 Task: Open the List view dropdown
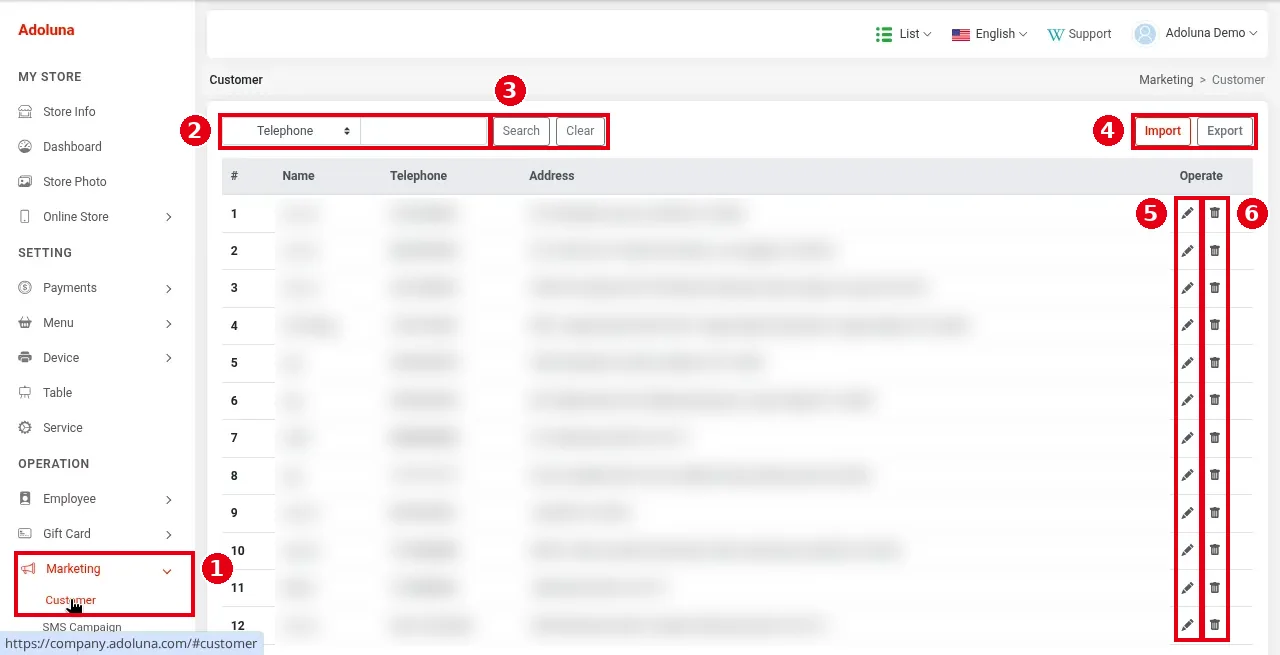point(903,34)
